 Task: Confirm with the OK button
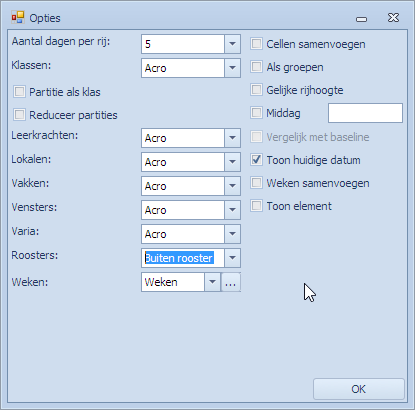click(x=359, y=389)
